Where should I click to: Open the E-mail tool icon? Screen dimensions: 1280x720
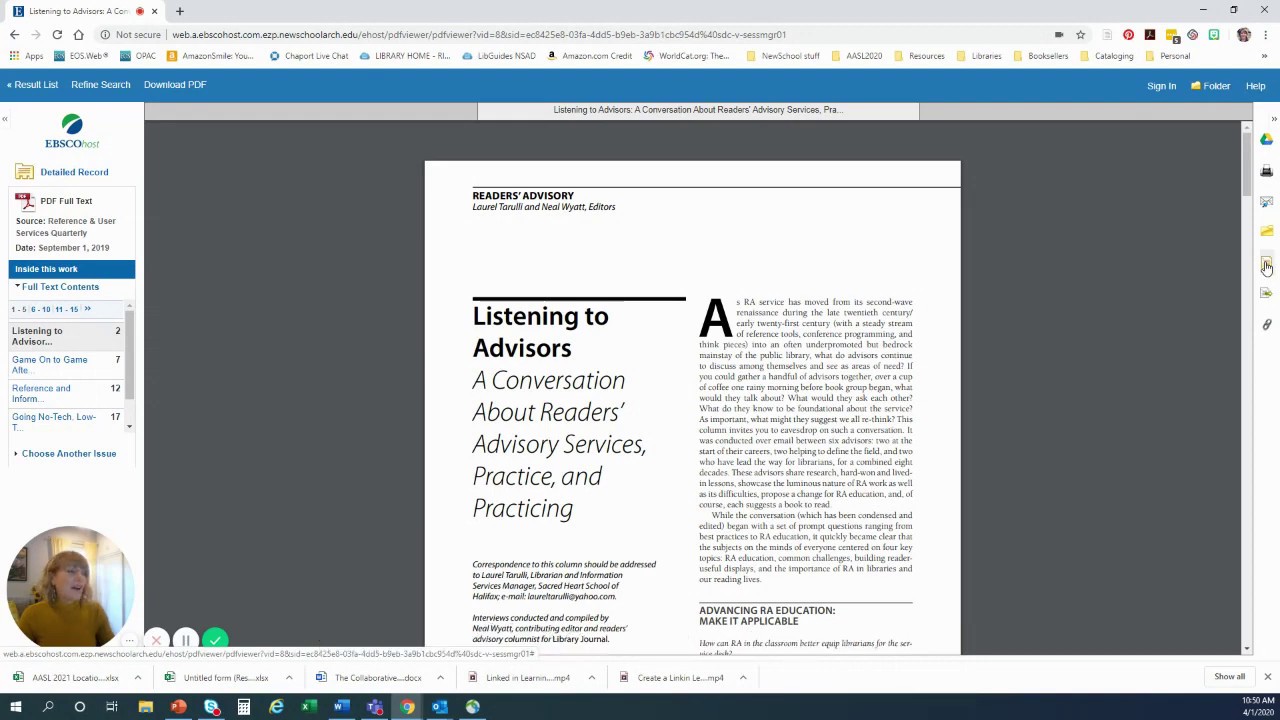pos(1266,202)
